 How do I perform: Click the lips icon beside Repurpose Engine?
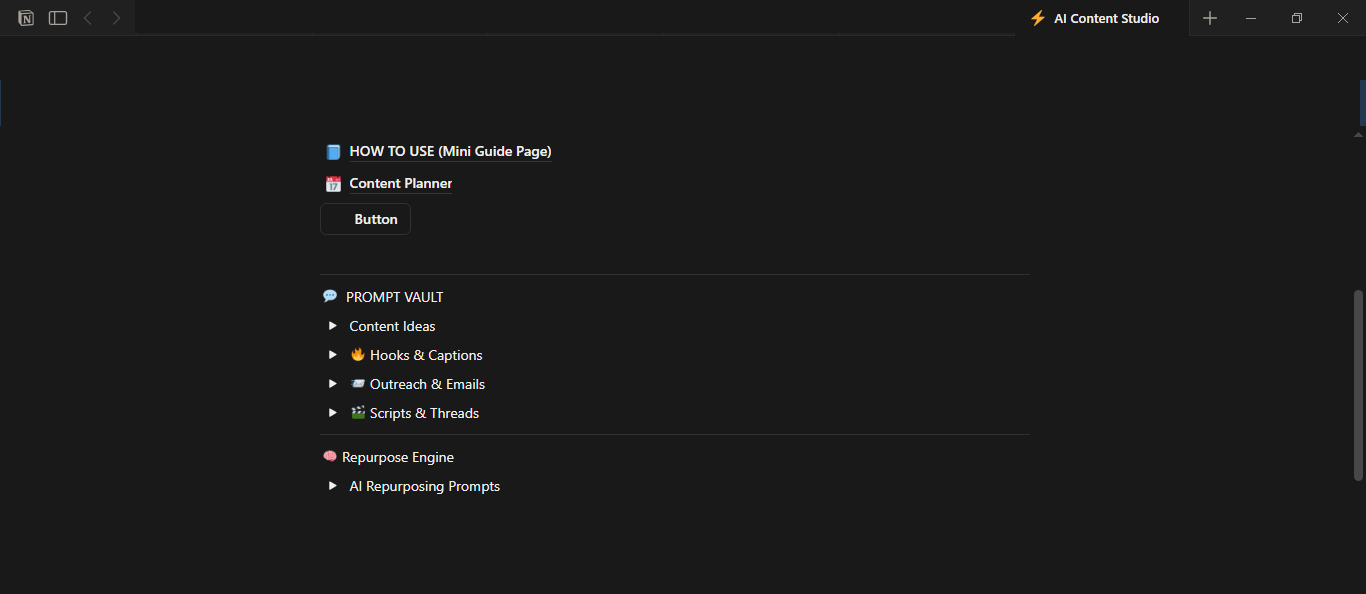(x=329, y=456)
